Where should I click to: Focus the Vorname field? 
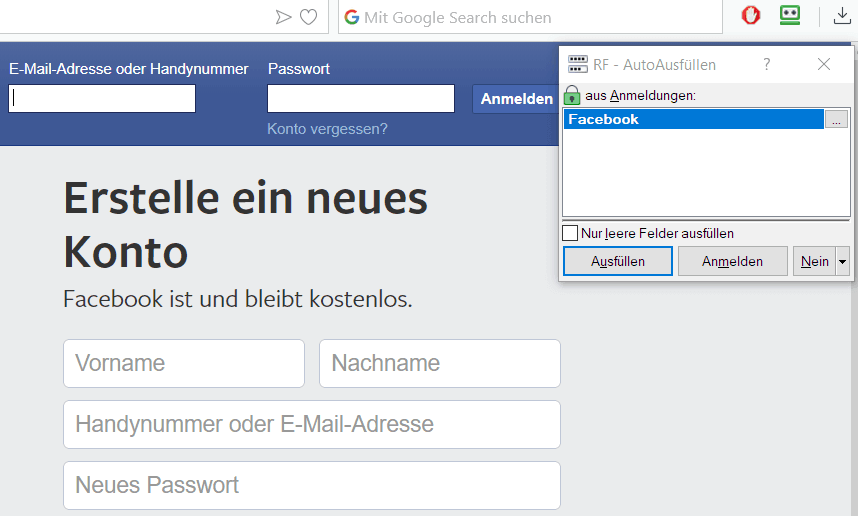pyautogui.click(x=184, y=363)
